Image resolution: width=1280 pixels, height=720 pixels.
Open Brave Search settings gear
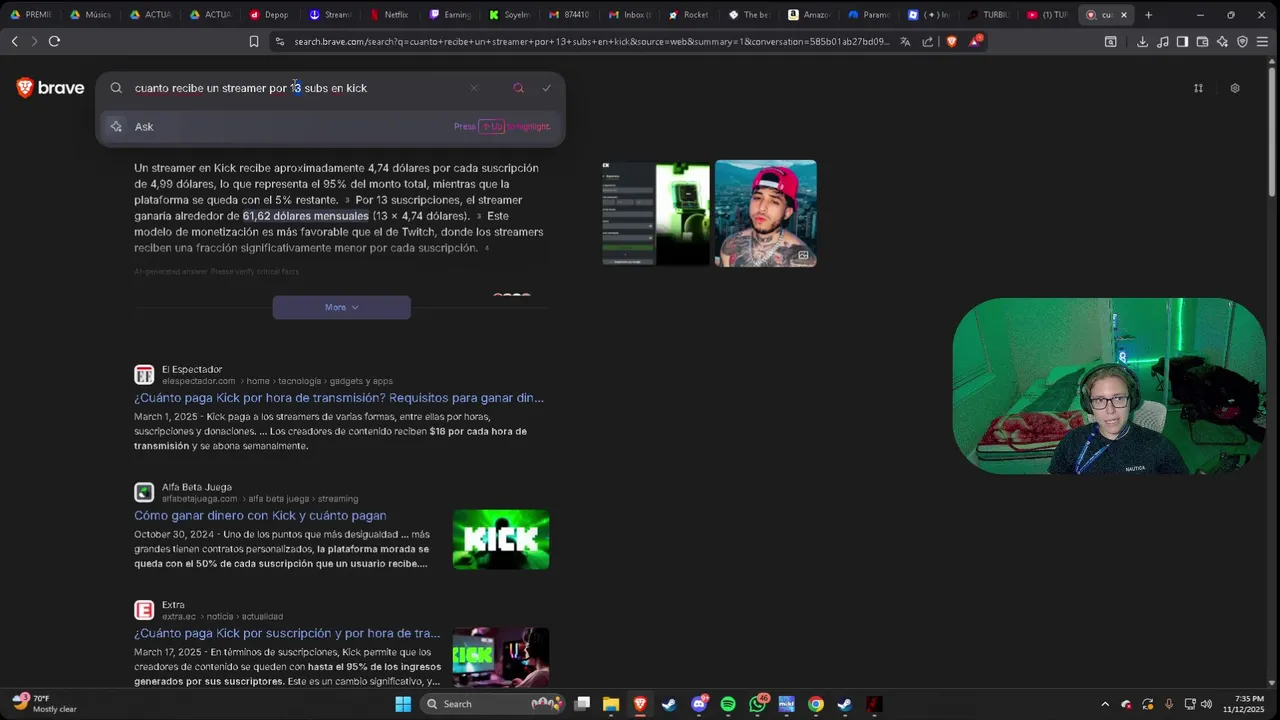point(1235,88)
